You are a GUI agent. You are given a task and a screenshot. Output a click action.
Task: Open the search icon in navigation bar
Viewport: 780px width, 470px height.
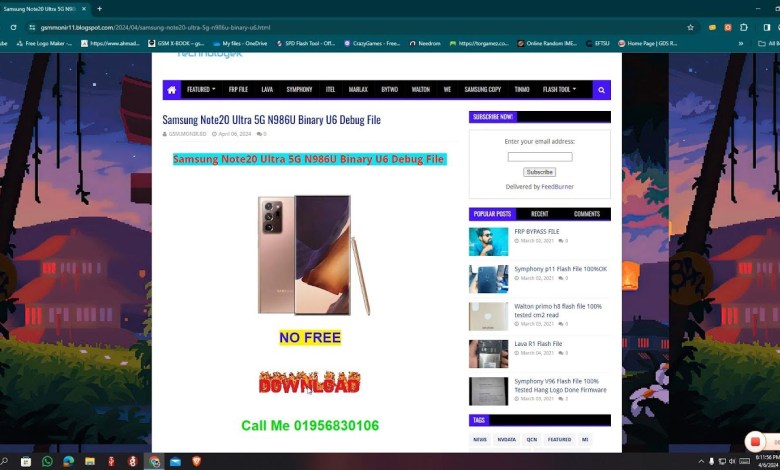tap(601, 90)
